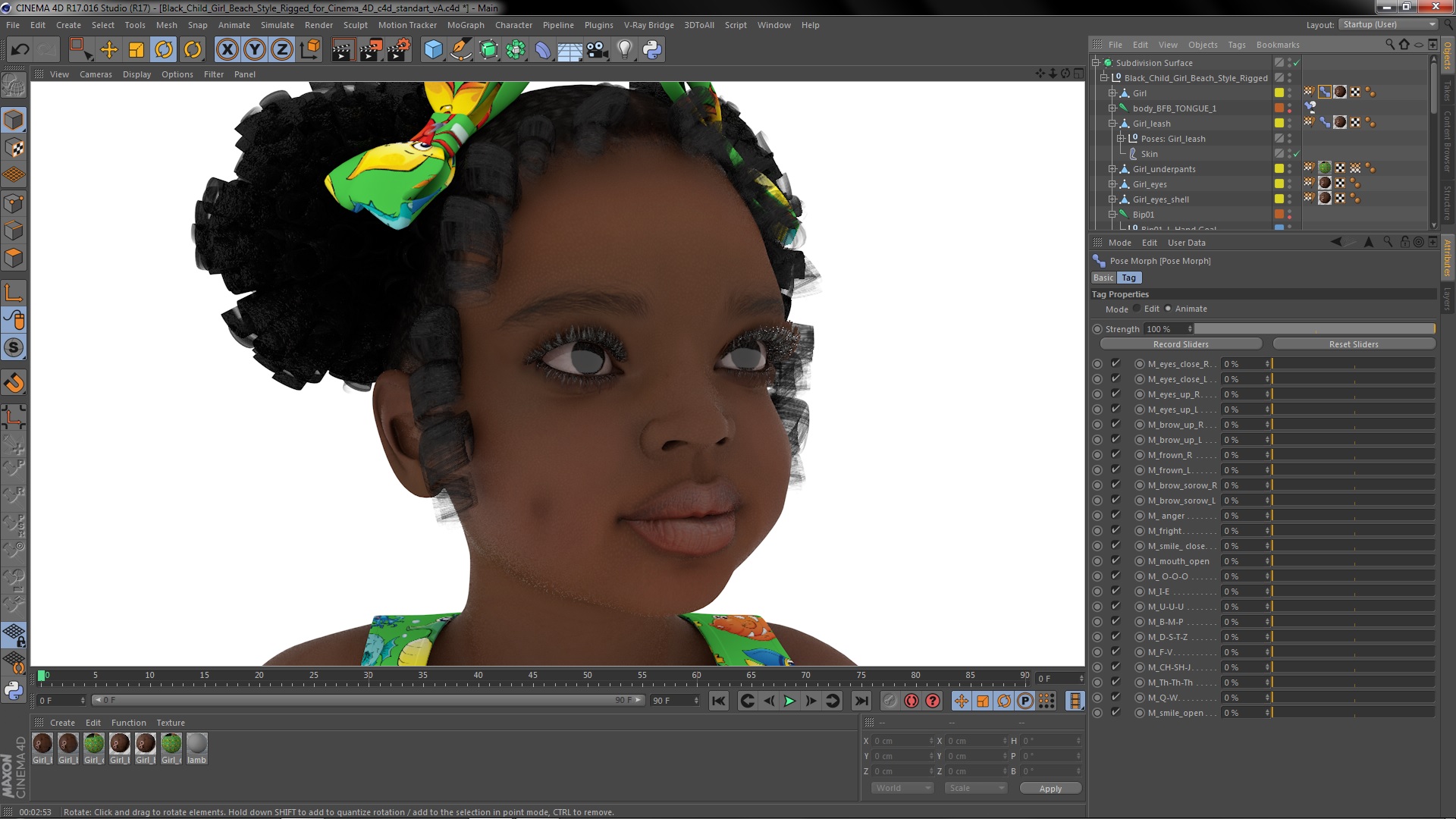This screenshot has height=819, width=1456.
Task: Toggle checkbox for M_mouth_open morph
Action: (1116, 561)
